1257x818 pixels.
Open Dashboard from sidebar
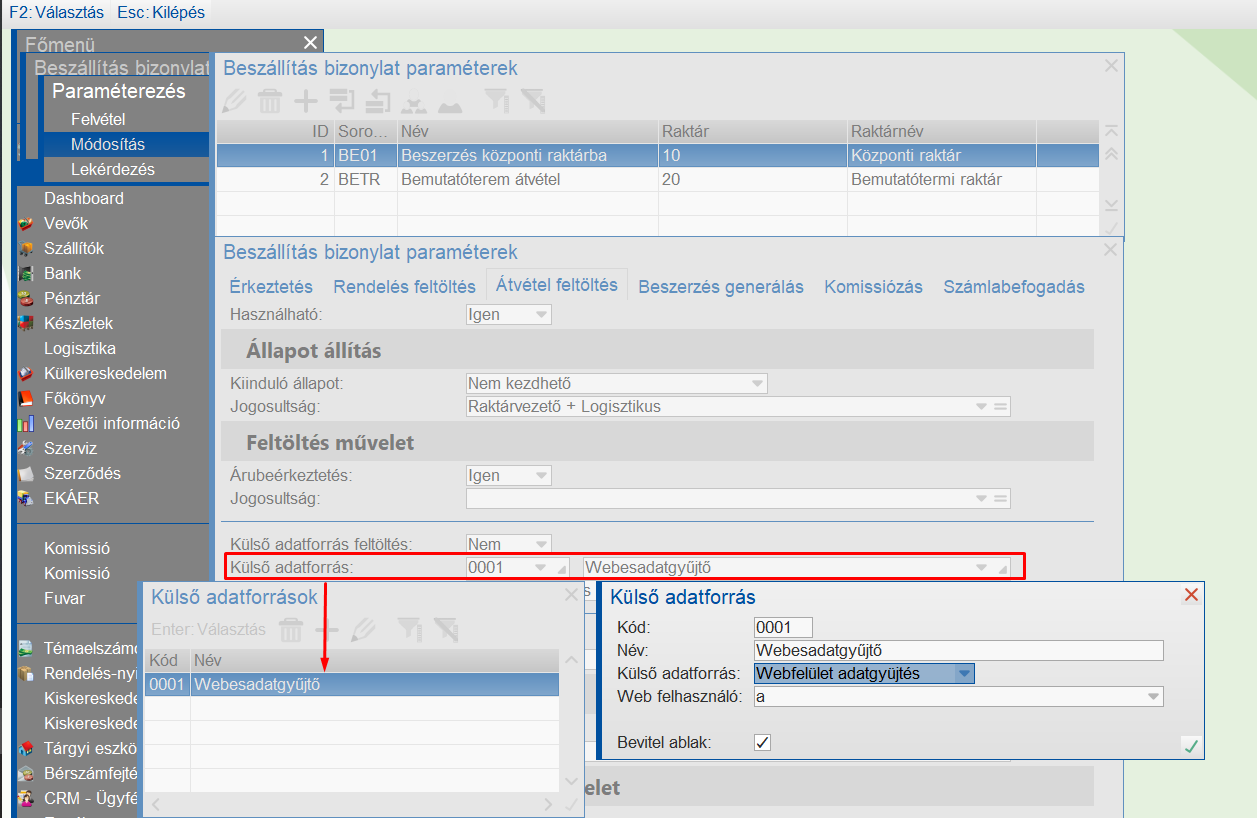(84, 198)
